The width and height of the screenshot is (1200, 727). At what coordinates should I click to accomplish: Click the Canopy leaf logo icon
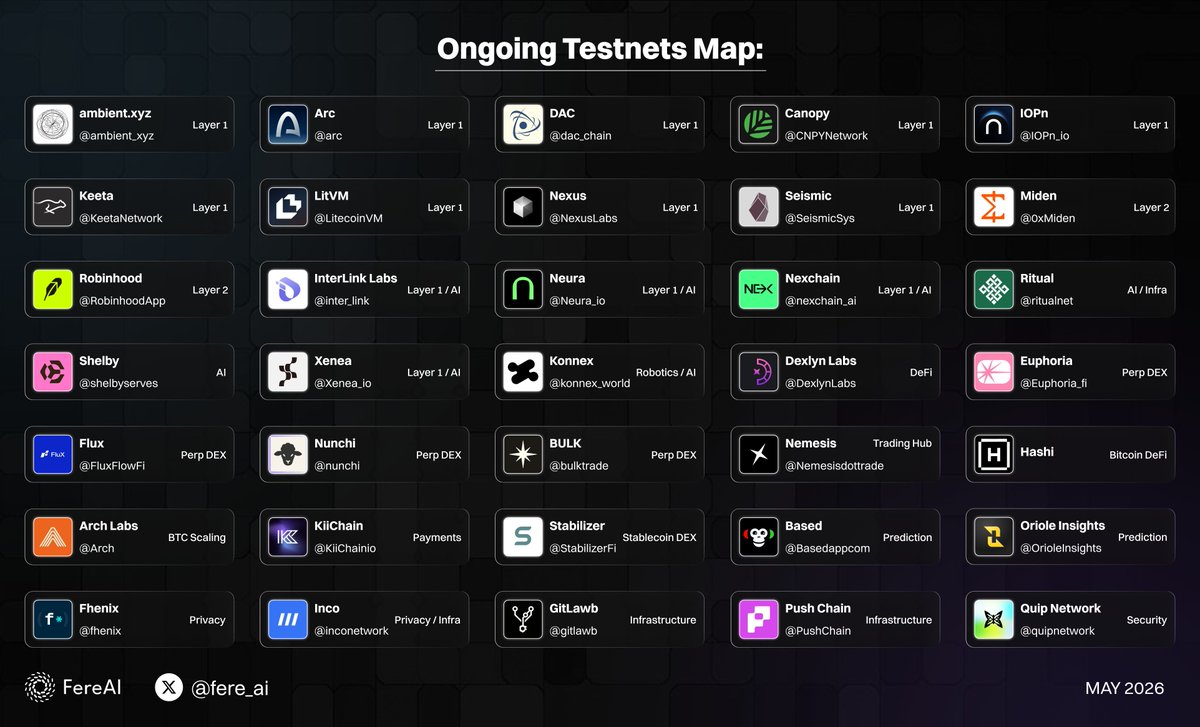pyautogui.click(x=758, y=124)
